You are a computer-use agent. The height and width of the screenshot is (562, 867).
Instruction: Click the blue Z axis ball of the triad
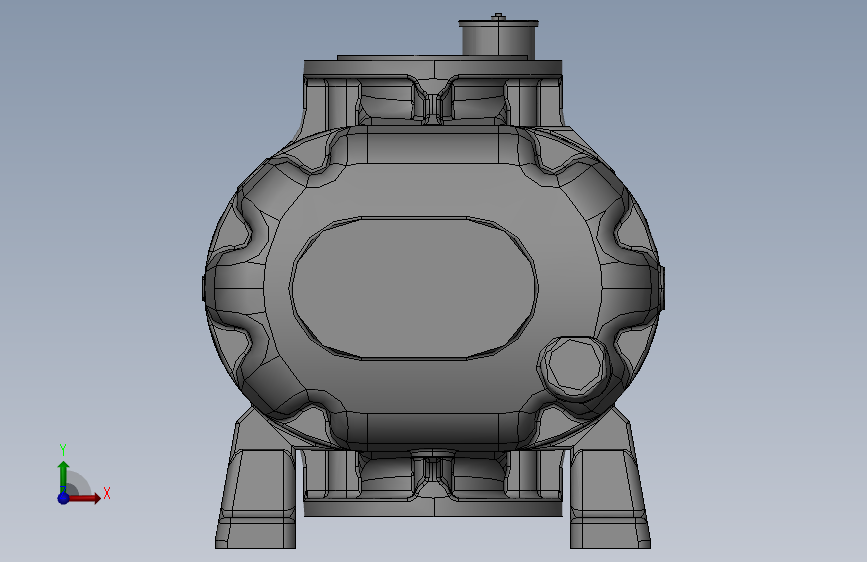(63, 498)
